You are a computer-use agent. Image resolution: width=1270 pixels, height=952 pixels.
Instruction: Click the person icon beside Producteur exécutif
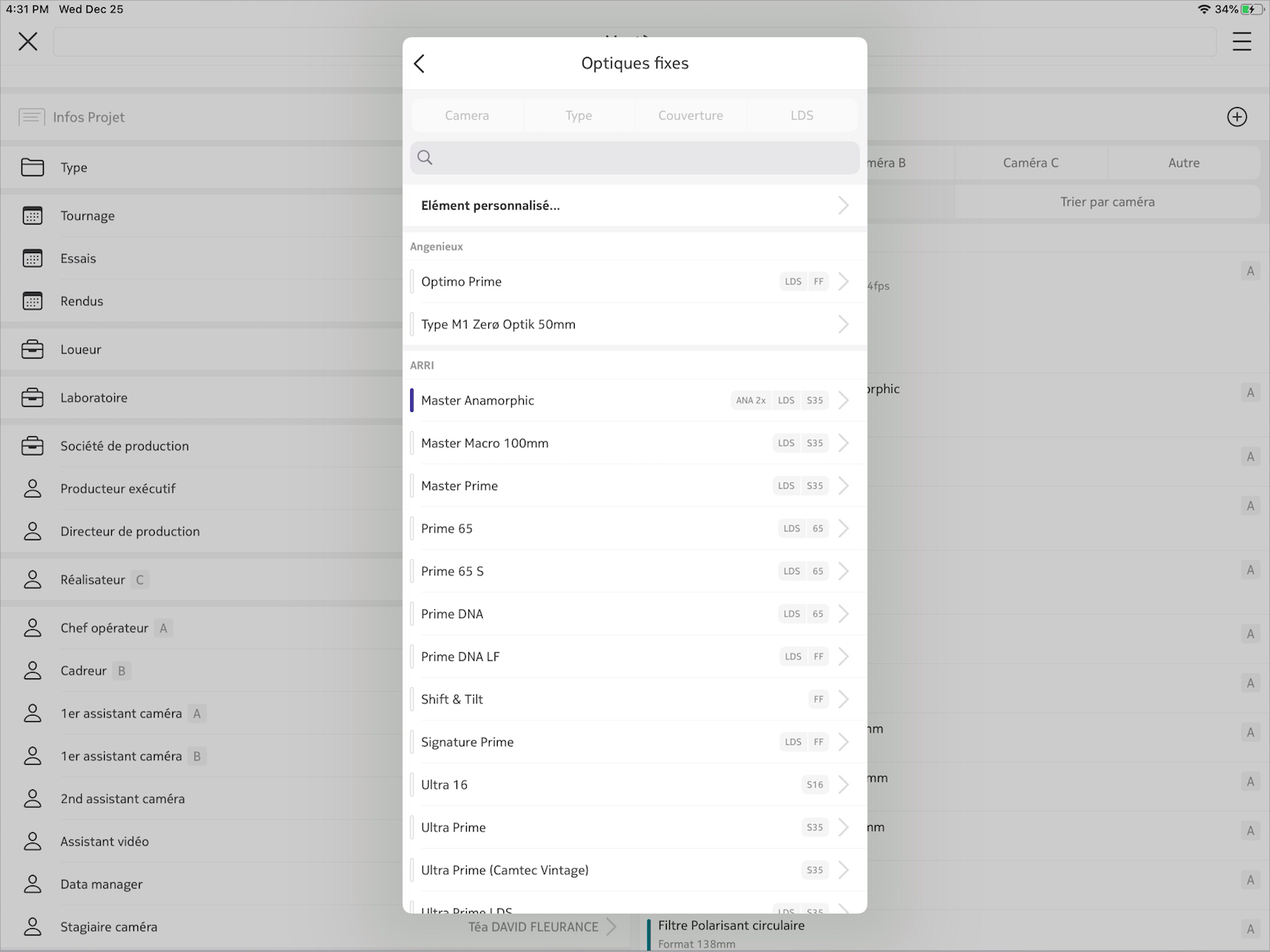pos(33,489)
